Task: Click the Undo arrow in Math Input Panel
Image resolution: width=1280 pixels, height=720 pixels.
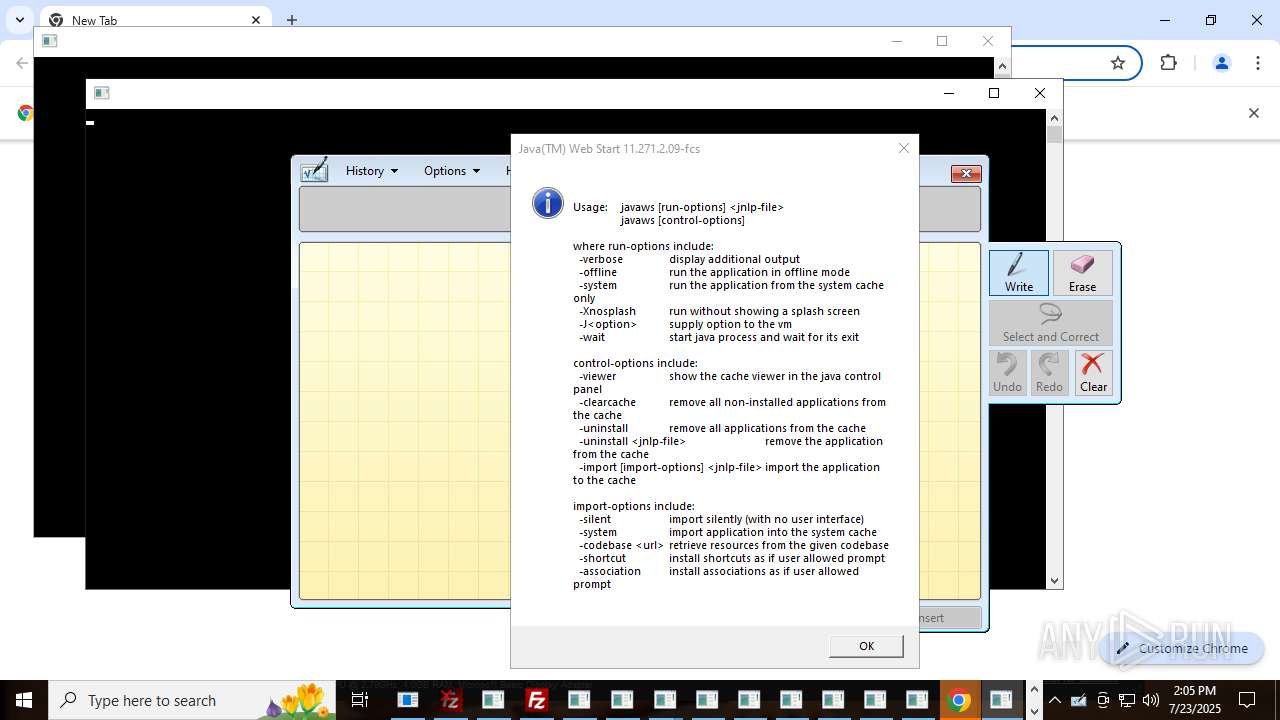Action: point(1007,373)
